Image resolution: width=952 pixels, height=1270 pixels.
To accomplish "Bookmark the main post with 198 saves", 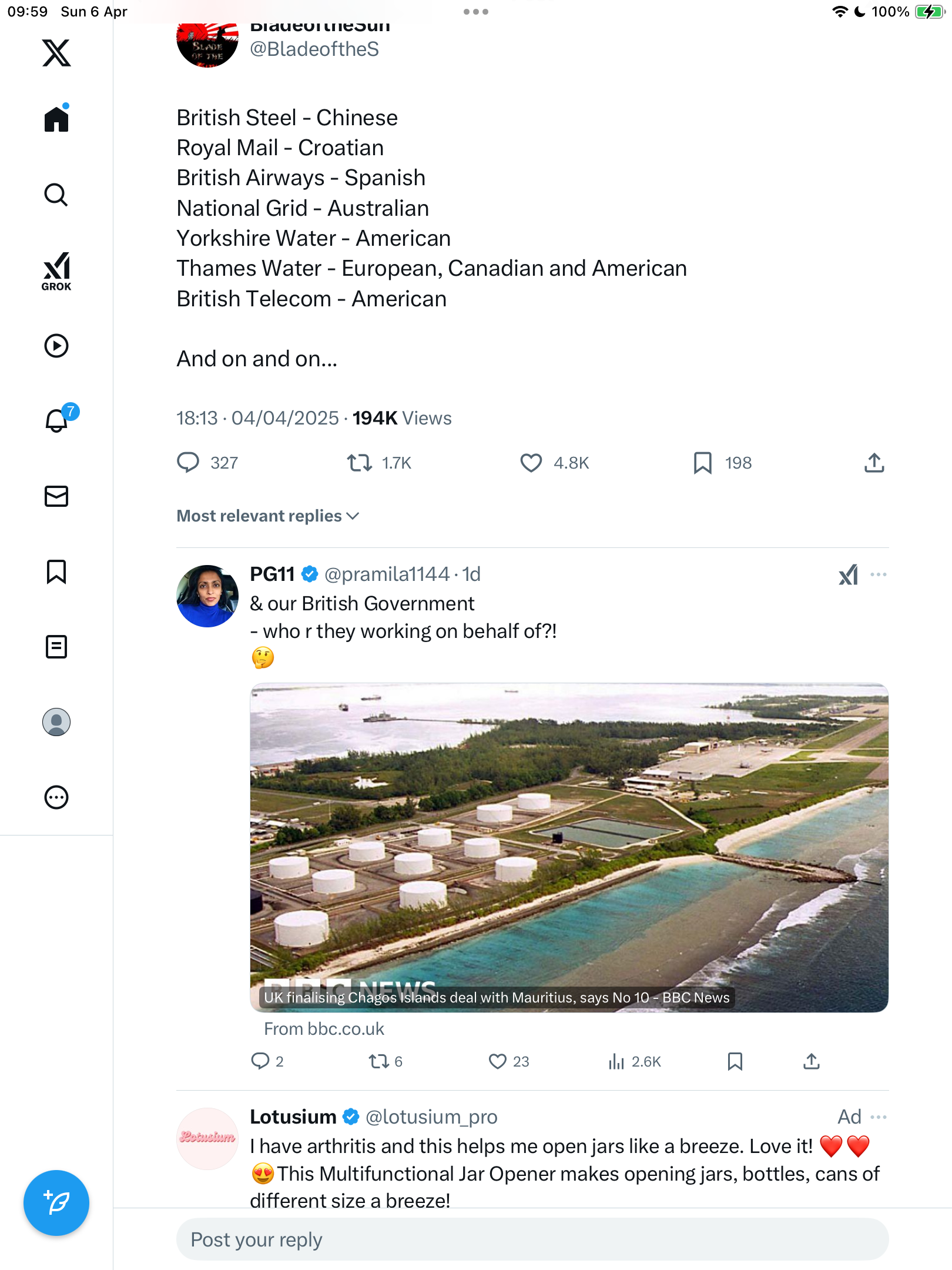I will (x=702, y=463).
